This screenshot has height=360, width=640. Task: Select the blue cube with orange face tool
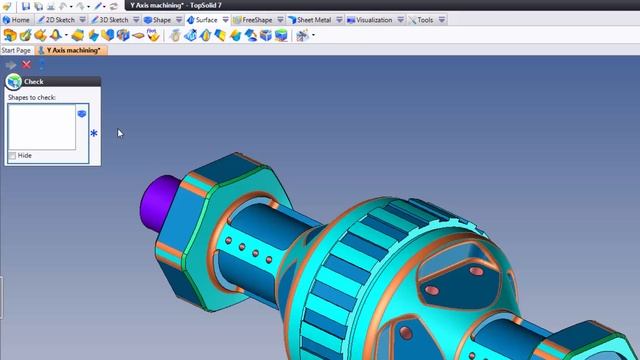pyautogui.click(x=123, y=35)
